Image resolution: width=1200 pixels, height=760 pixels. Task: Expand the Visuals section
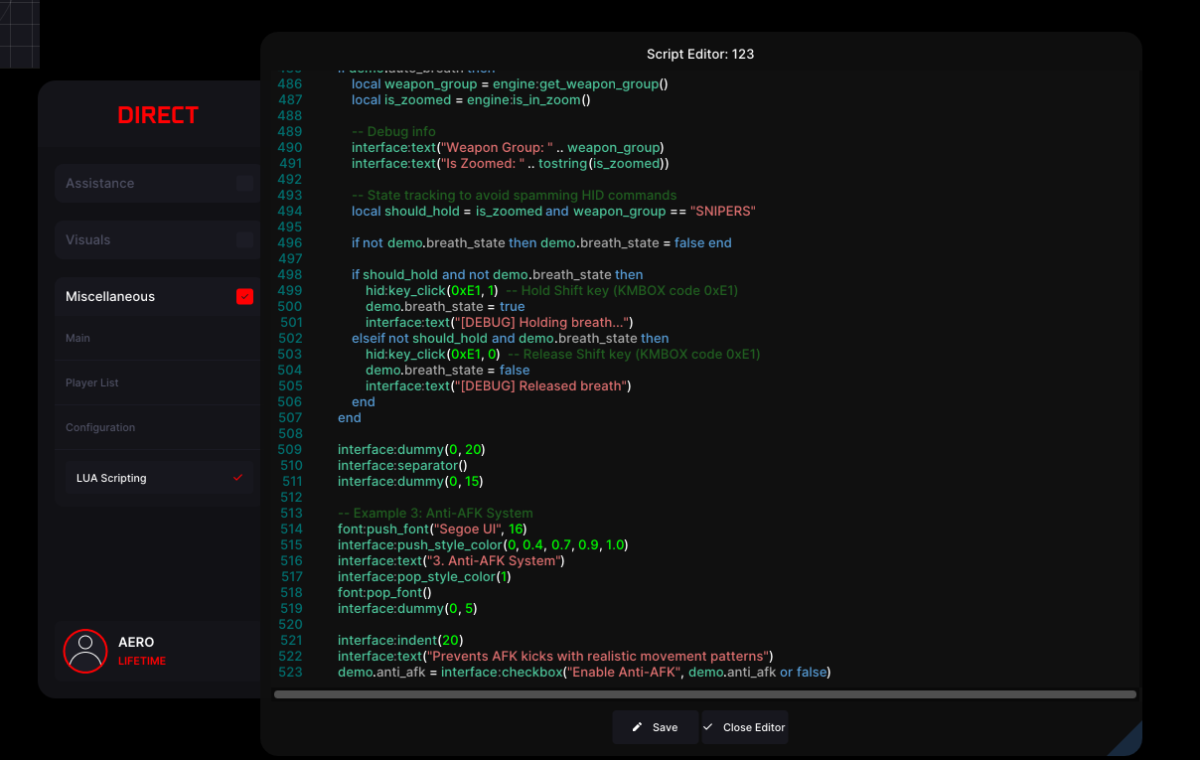[88, 240]
